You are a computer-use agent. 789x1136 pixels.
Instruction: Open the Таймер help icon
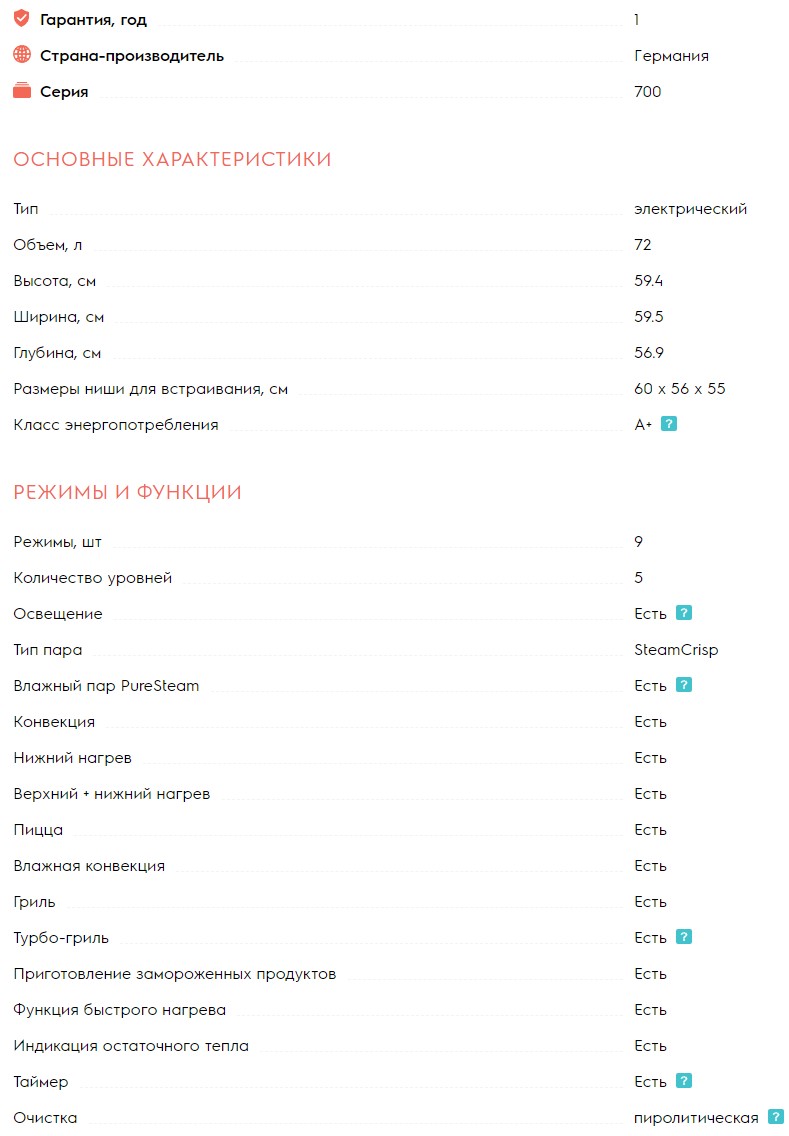coord(684,1081)
